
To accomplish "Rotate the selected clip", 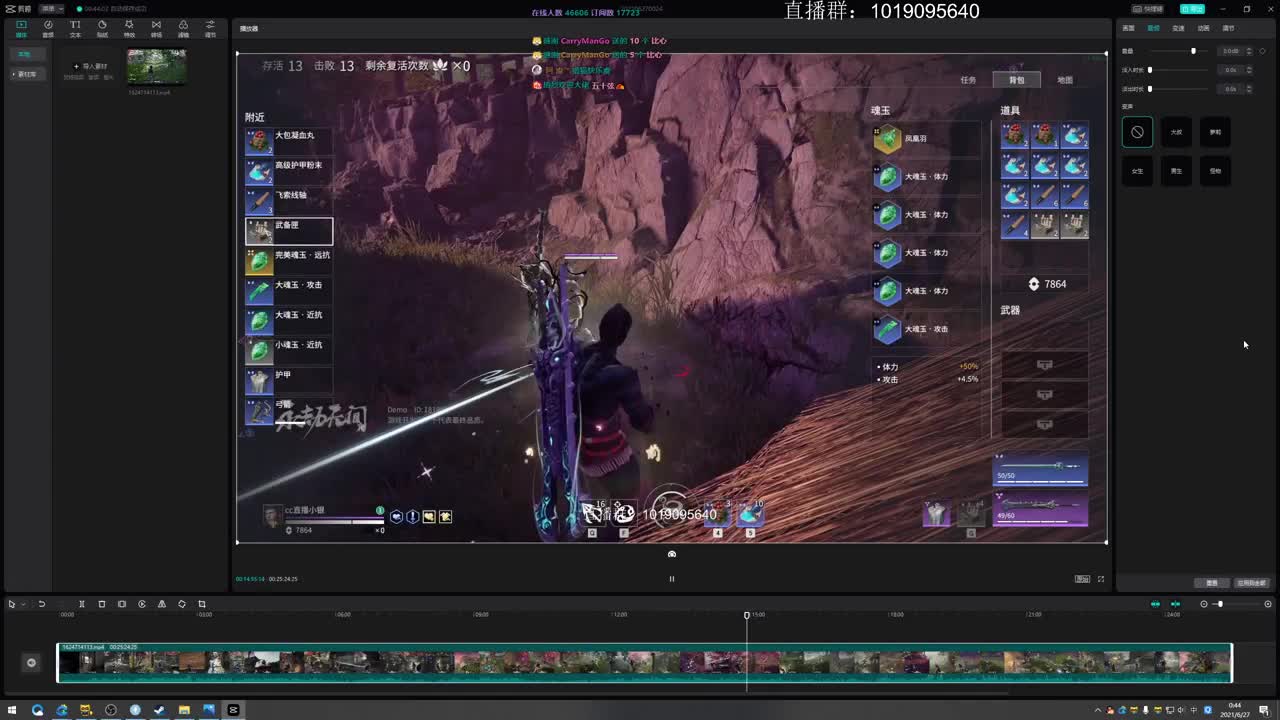I will point(182,604).
